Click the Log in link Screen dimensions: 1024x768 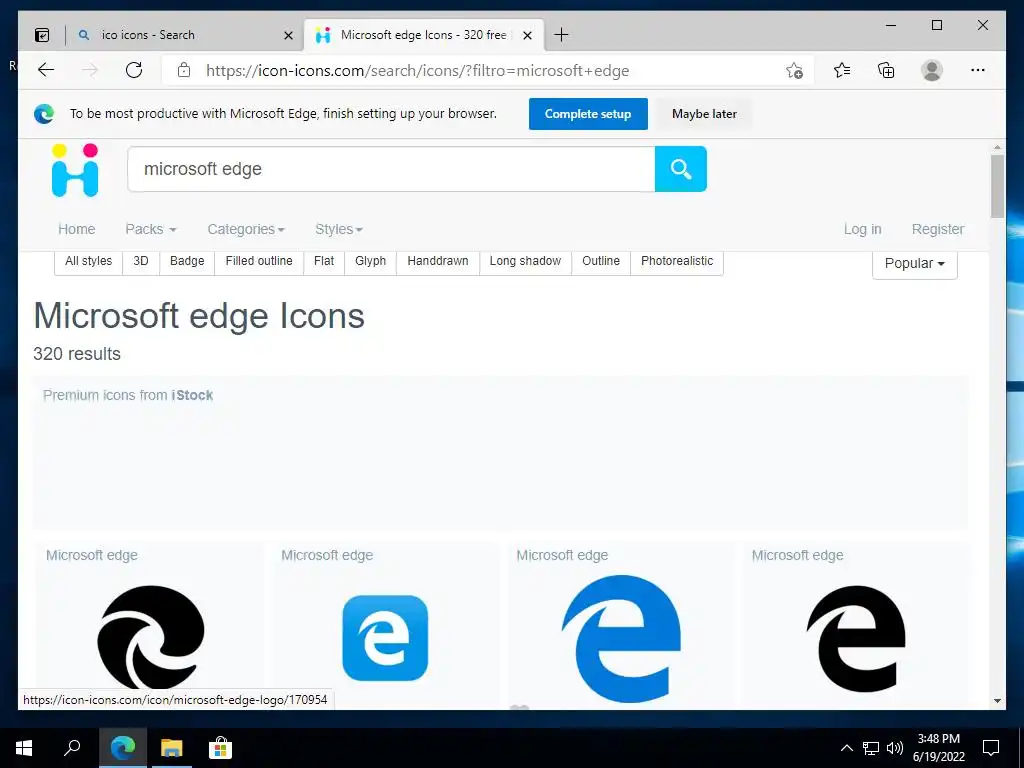point(862,229)
